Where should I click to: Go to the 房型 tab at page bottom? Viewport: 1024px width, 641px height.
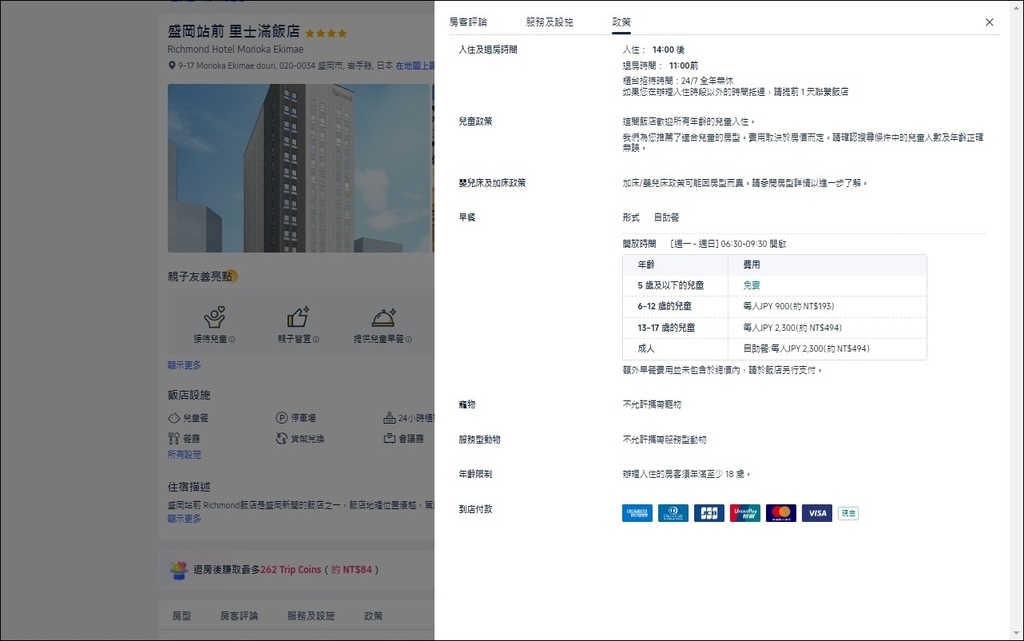pyautogui.click(x=182, y=616)
